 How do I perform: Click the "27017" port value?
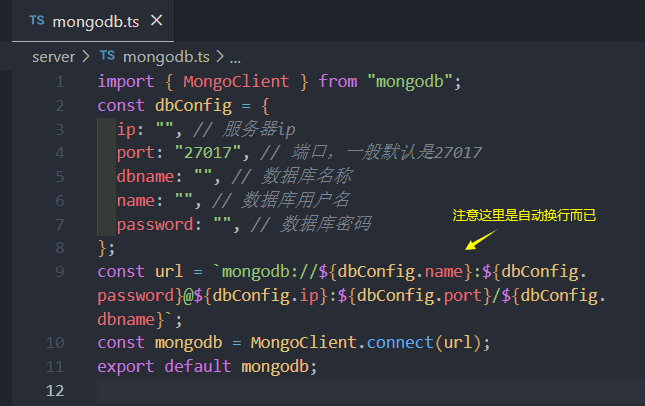207,153
